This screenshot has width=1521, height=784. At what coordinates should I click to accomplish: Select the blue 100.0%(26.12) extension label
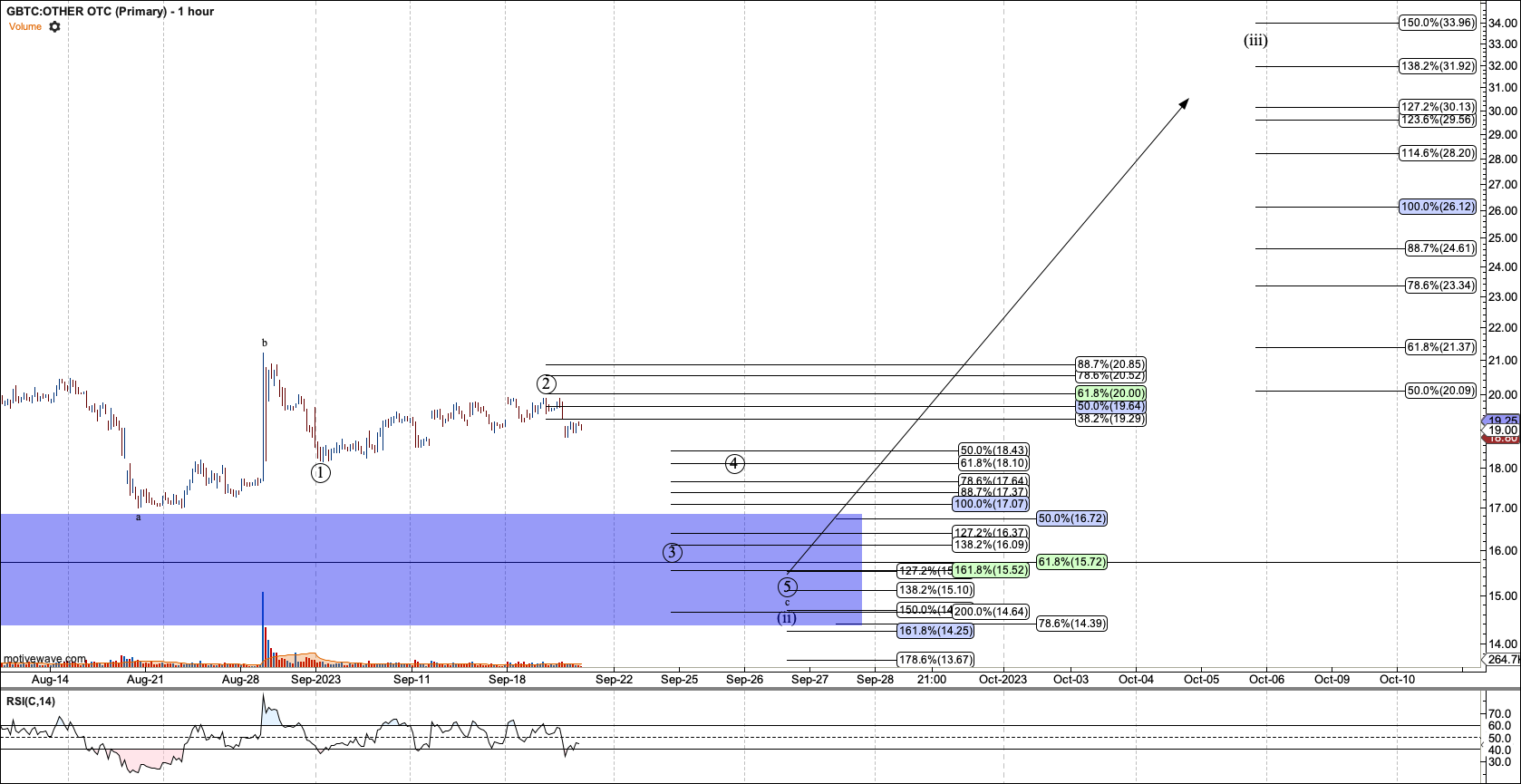point(1438,207)
